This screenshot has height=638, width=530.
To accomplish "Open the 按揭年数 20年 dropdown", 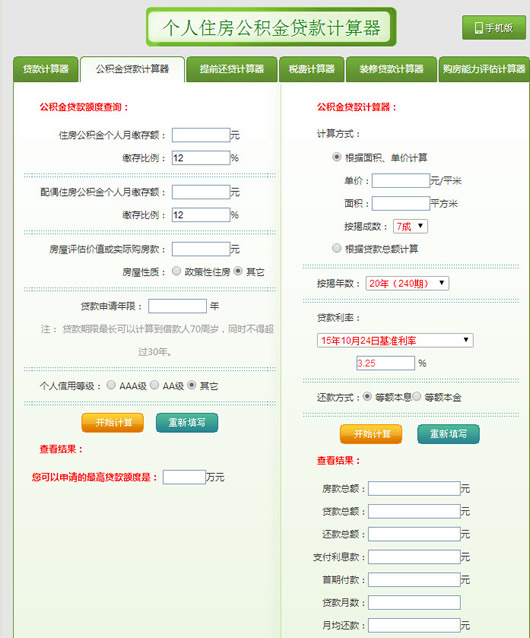I will click(x=407, y=283).
